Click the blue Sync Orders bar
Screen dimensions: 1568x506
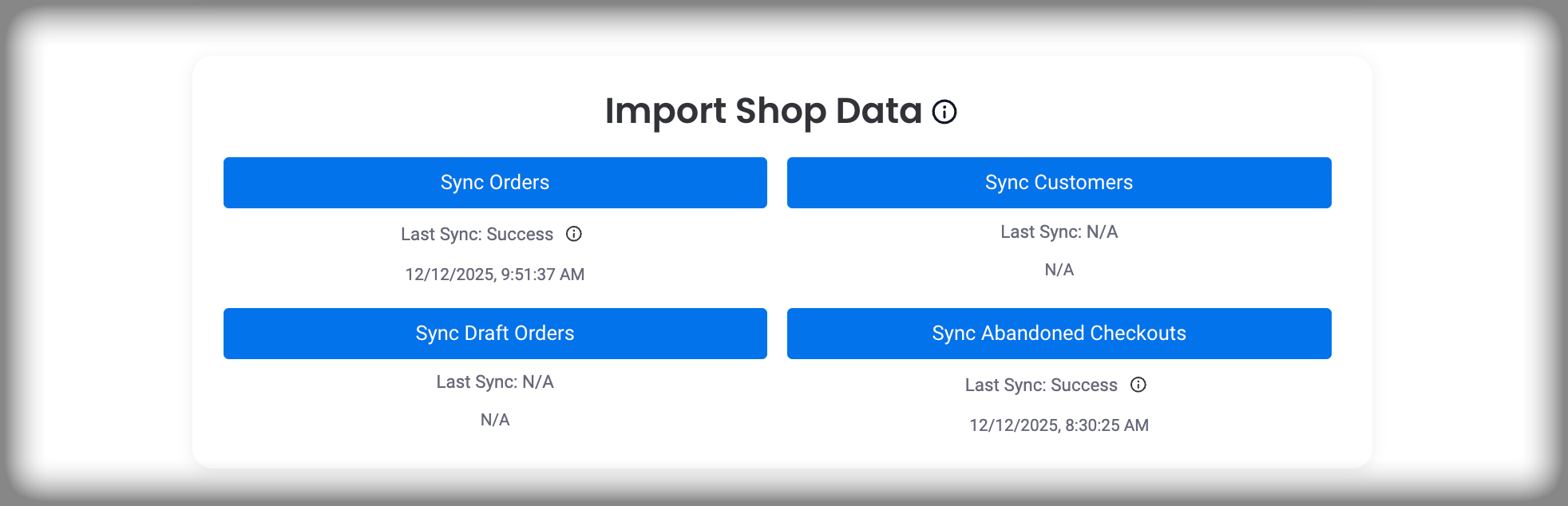click(x=495, y=183)
